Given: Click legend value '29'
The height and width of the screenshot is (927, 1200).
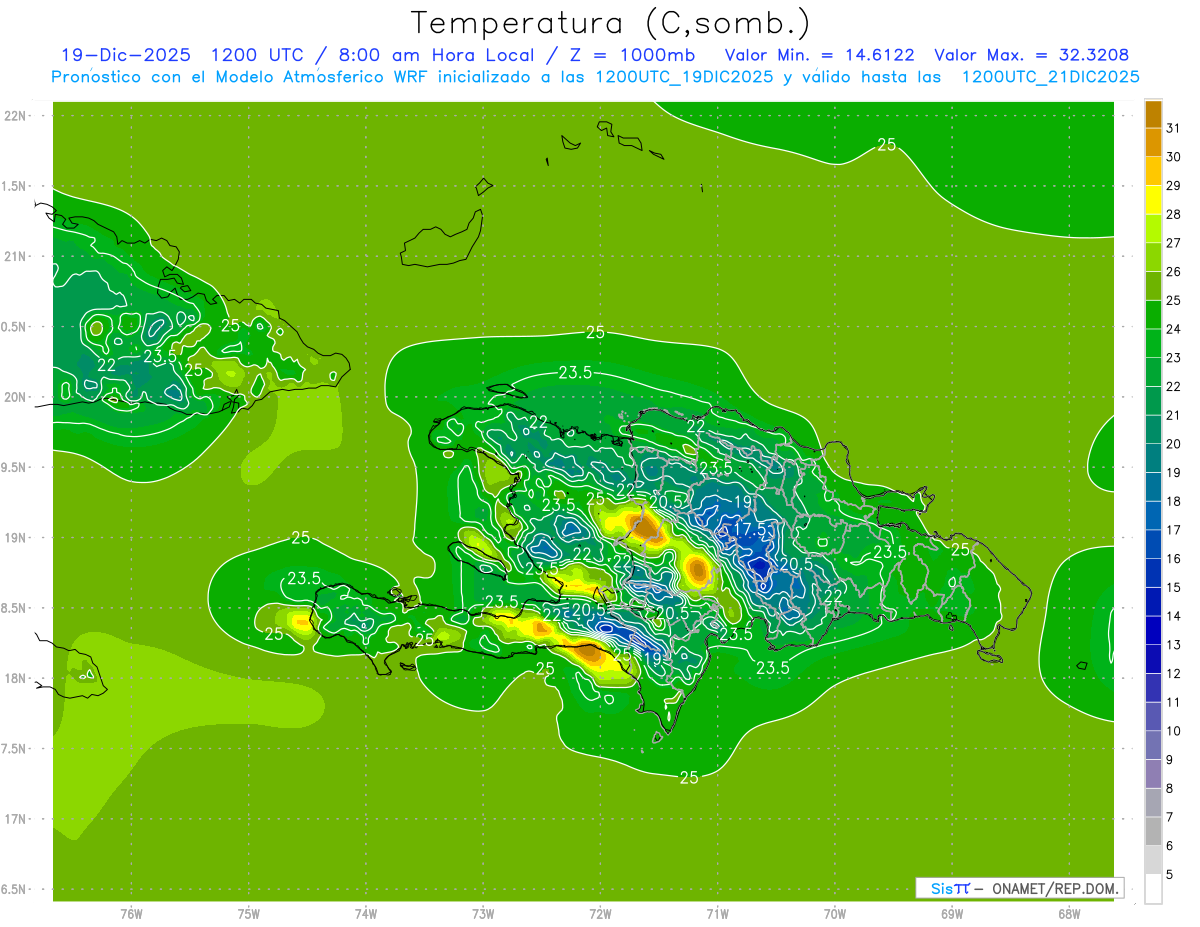Looking at the screenshot, I should [1174, 185].
